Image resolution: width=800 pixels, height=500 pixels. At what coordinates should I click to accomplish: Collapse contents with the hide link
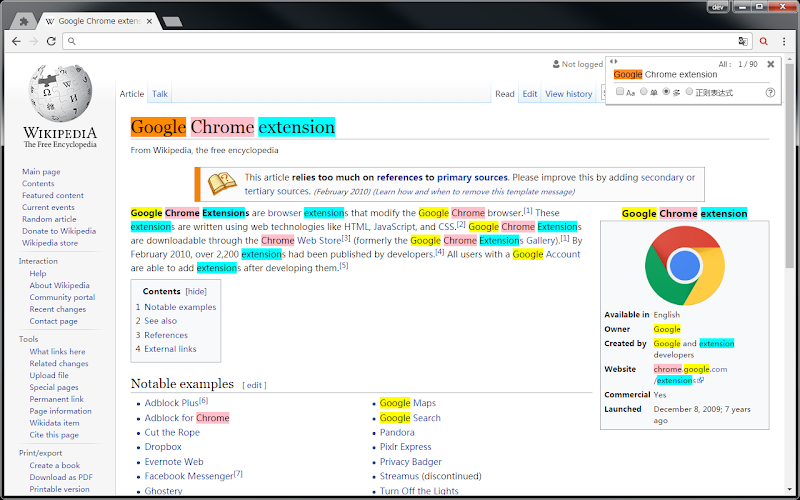(196, 291)
